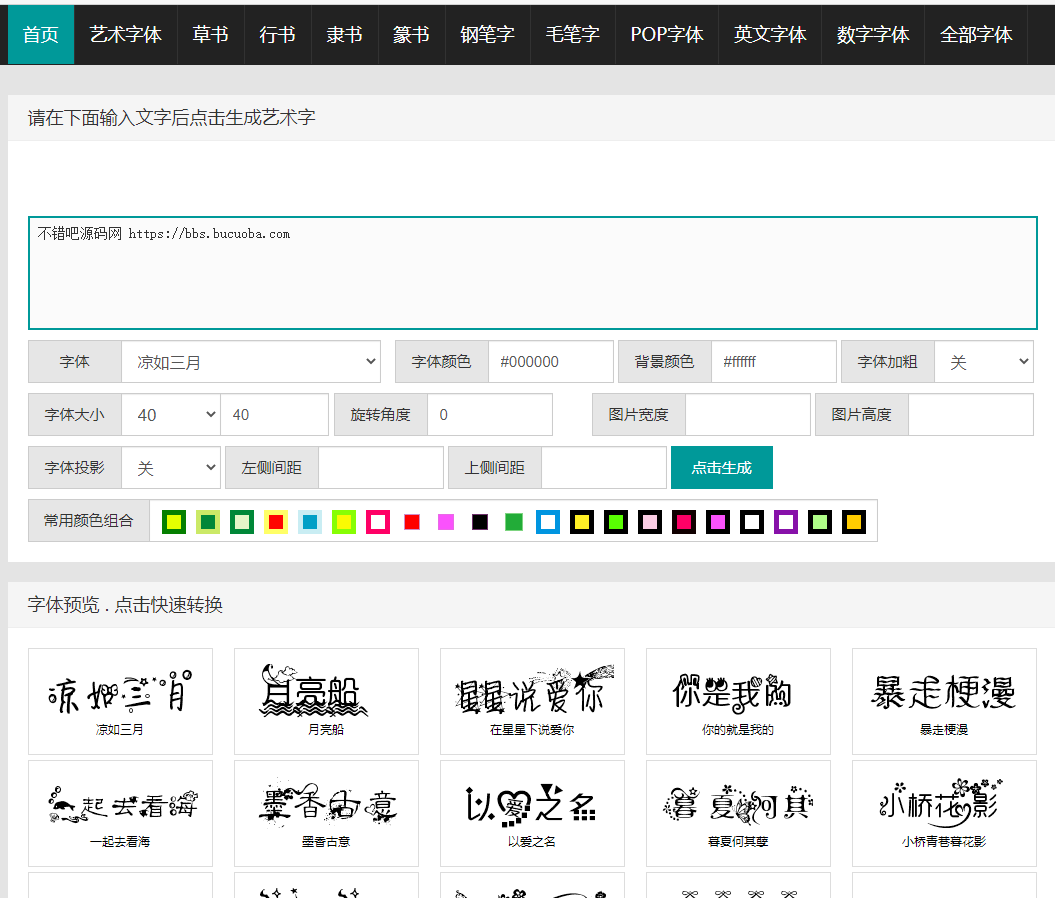Click the 点击生成 generate button
1055x898 pixels.
click(x=722, y=467)
